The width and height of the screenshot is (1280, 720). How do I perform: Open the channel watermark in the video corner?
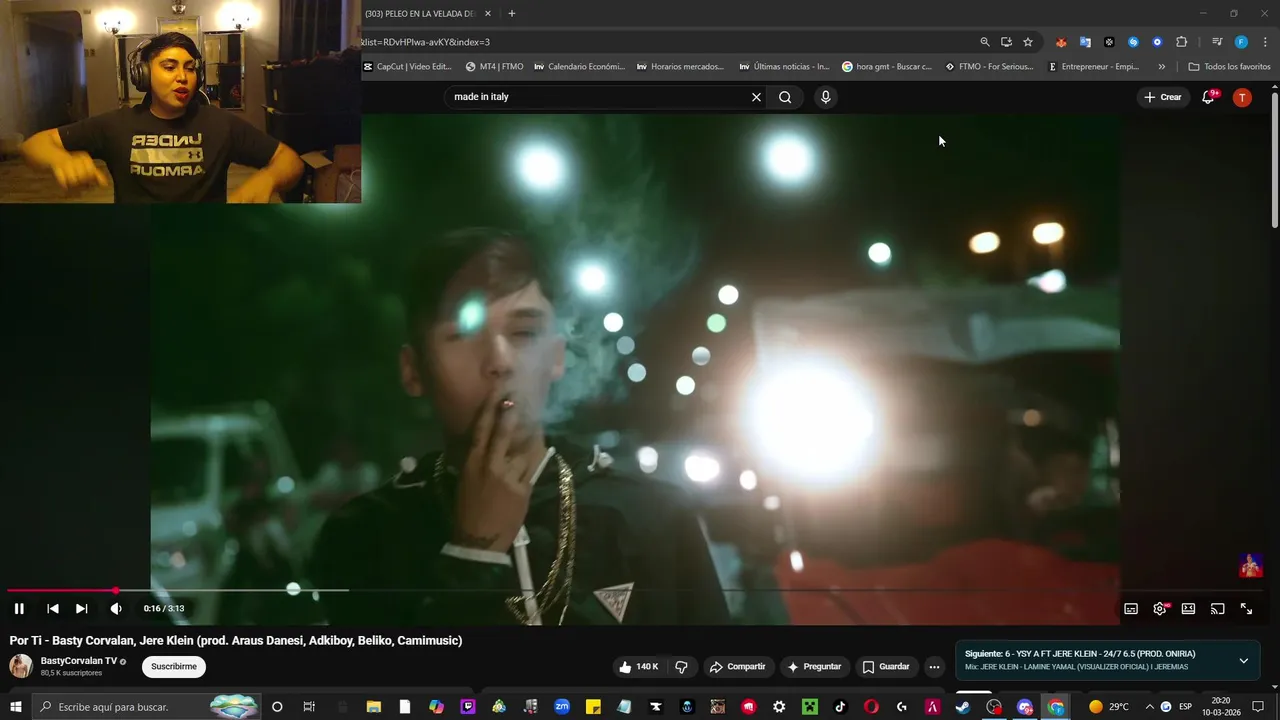pyautogui.click(x=1250, y=565)
